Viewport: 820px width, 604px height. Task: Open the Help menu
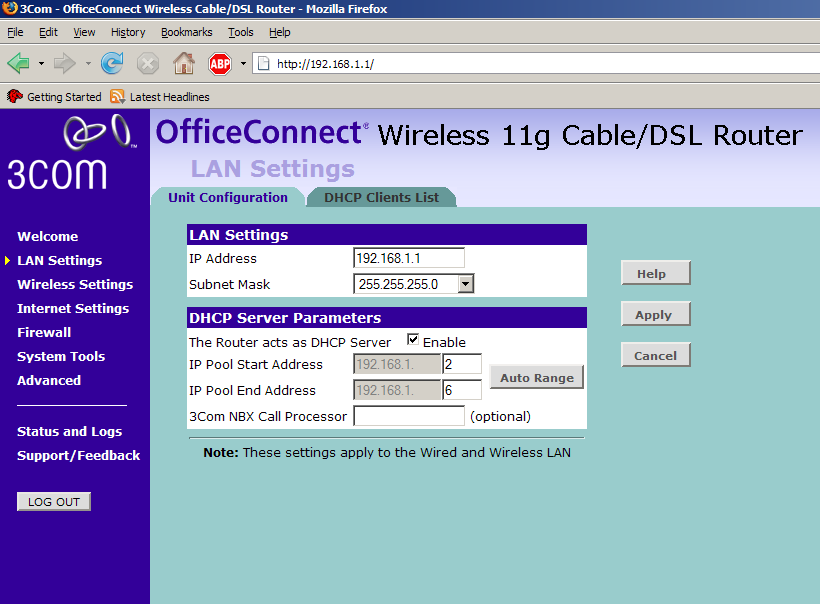pyautogui.click(x=280, y=32)
